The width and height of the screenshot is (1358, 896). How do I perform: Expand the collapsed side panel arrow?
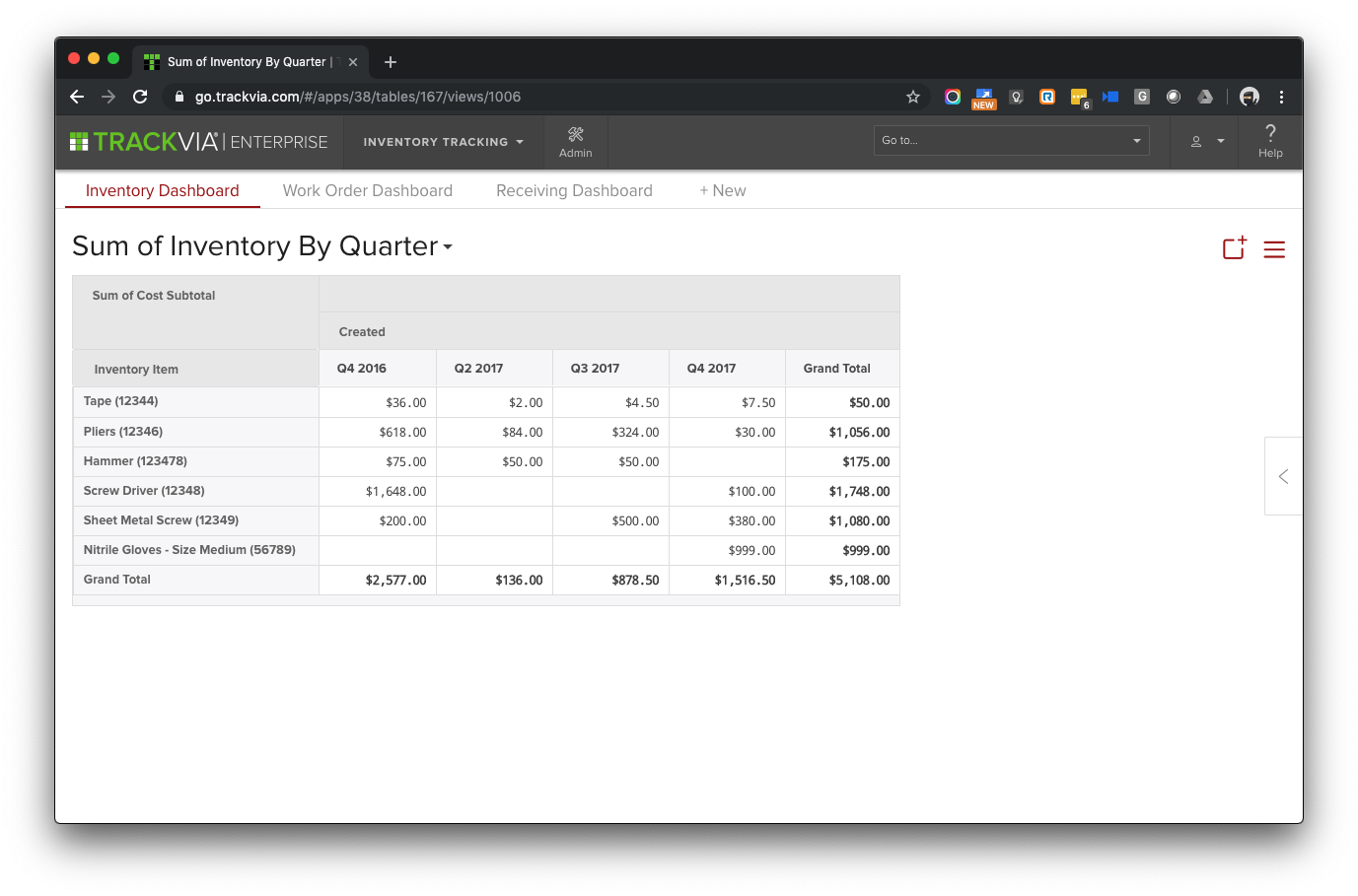click(1283, 476)
